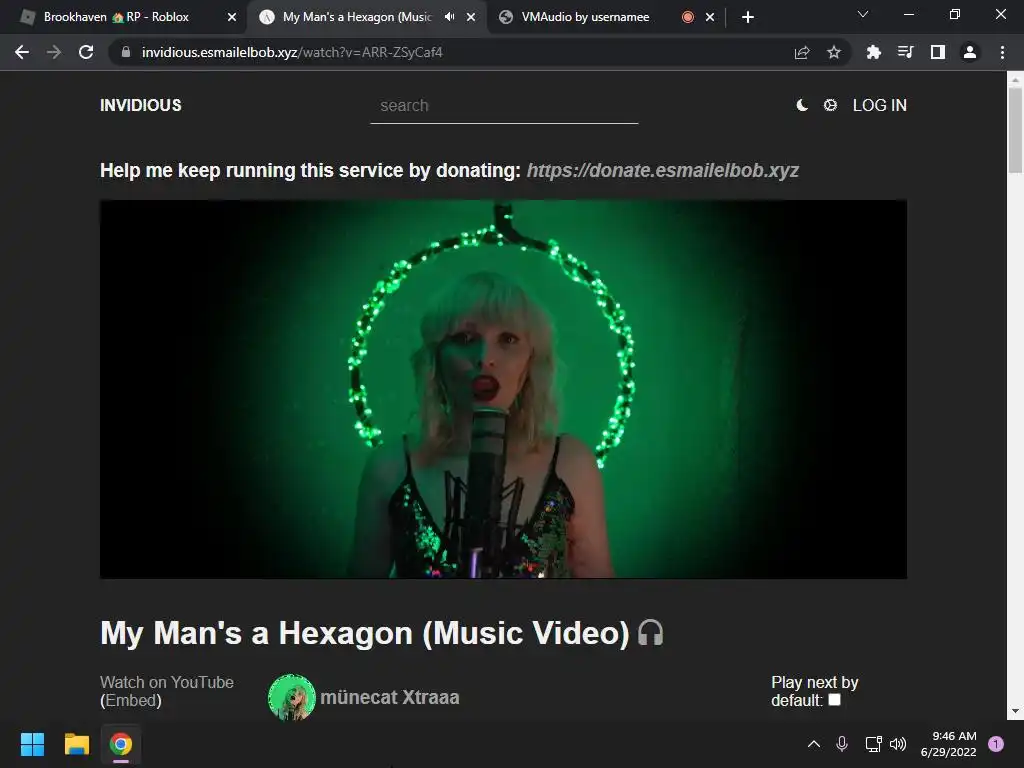Open the Watch on YouTube link
1024x768 pixels.
click(167, 682)
